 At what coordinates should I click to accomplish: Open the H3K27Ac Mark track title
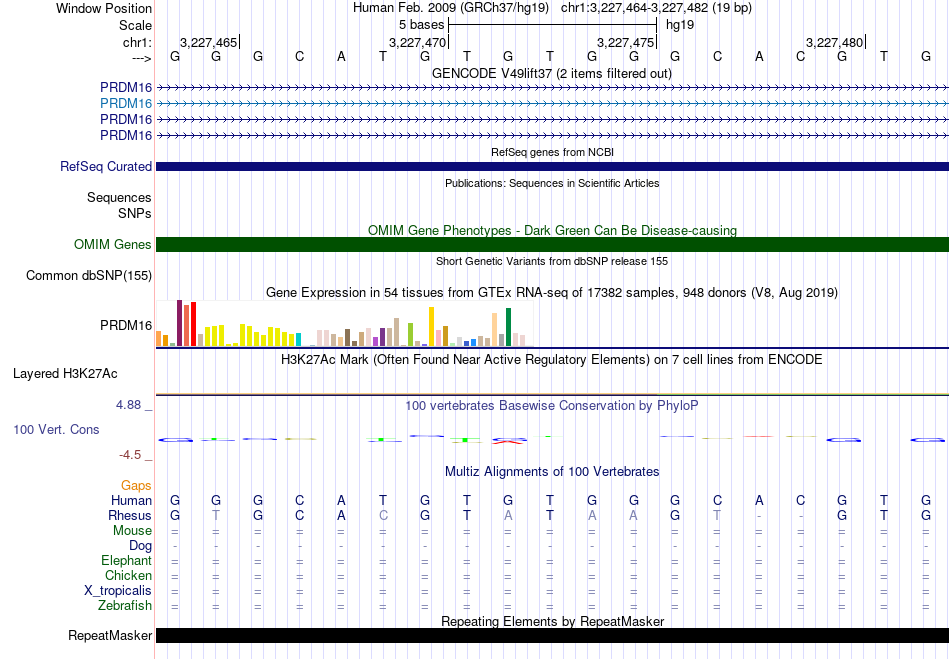(x=552, y=359)
